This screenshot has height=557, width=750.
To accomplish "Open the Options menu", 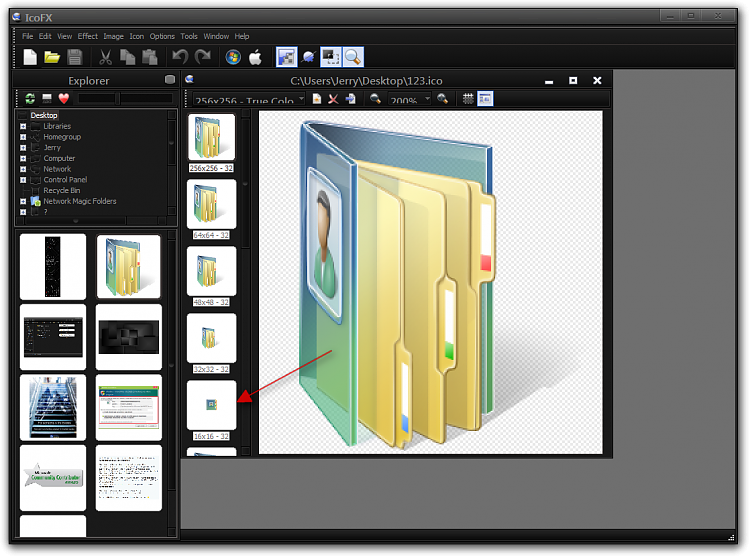I will [x=162, y=36].
